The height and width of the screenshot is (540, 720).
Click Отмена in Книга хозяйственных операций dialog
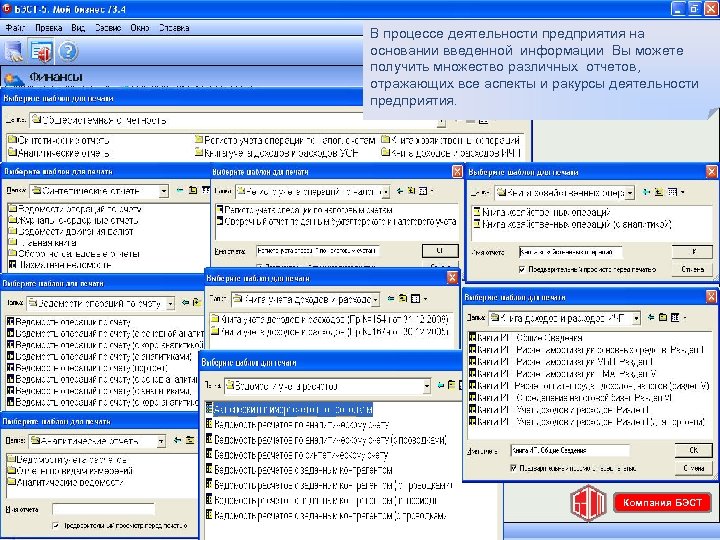tap(692, 270)
